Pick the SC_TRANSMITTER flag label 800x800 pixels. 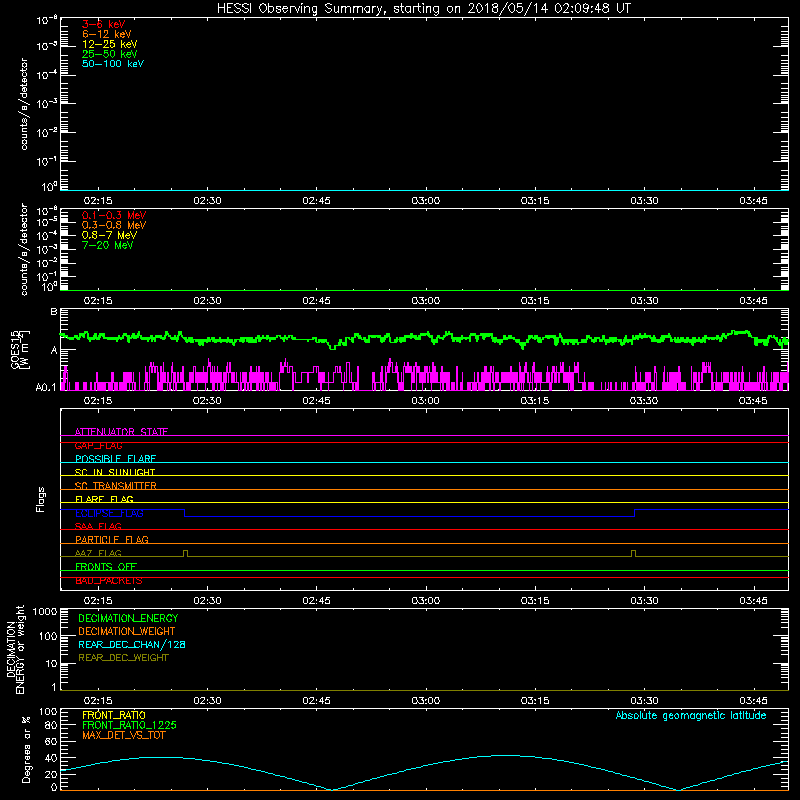click(116, 486)
